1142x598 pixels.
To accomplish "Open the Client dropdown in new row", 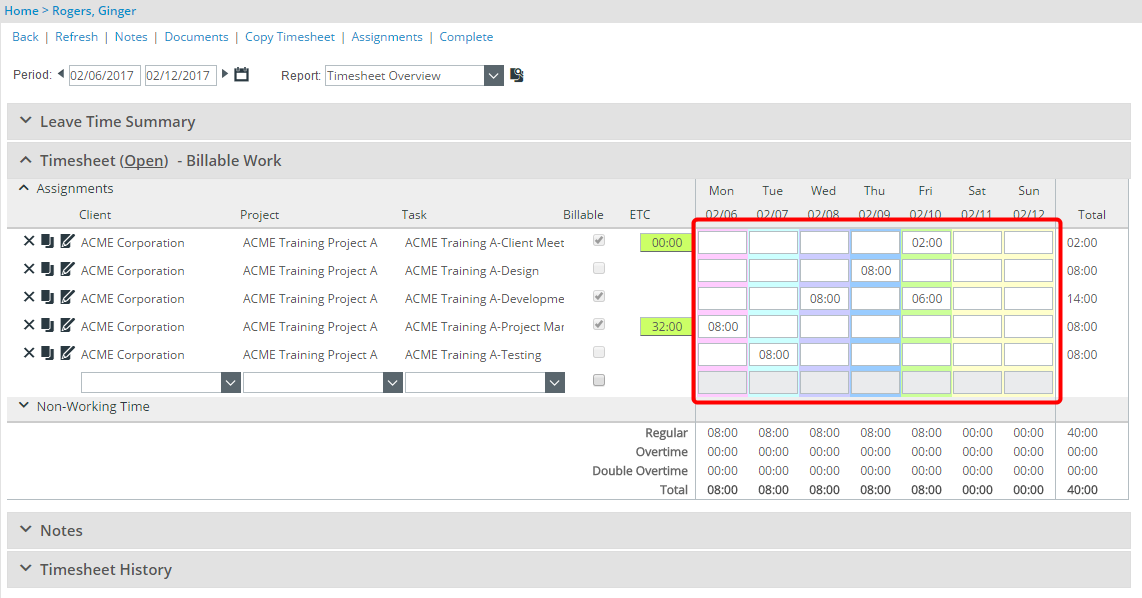I will pyautogui.click(x=230, y=382).
